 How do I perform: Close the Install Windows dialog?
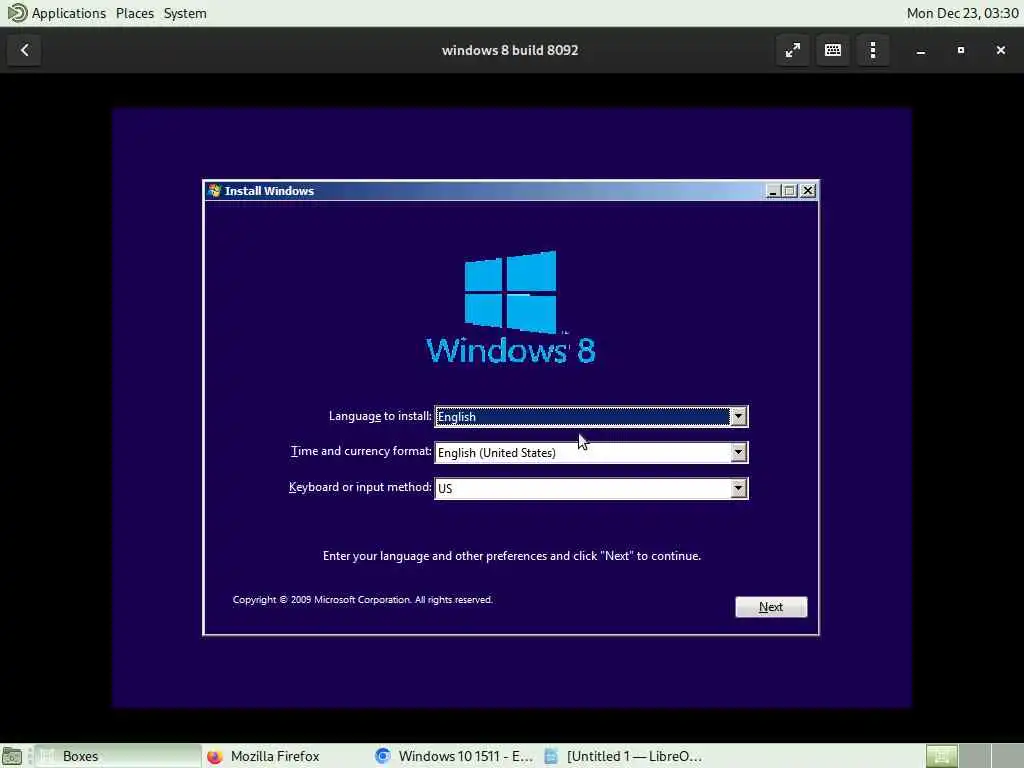(x=808, y=191)
